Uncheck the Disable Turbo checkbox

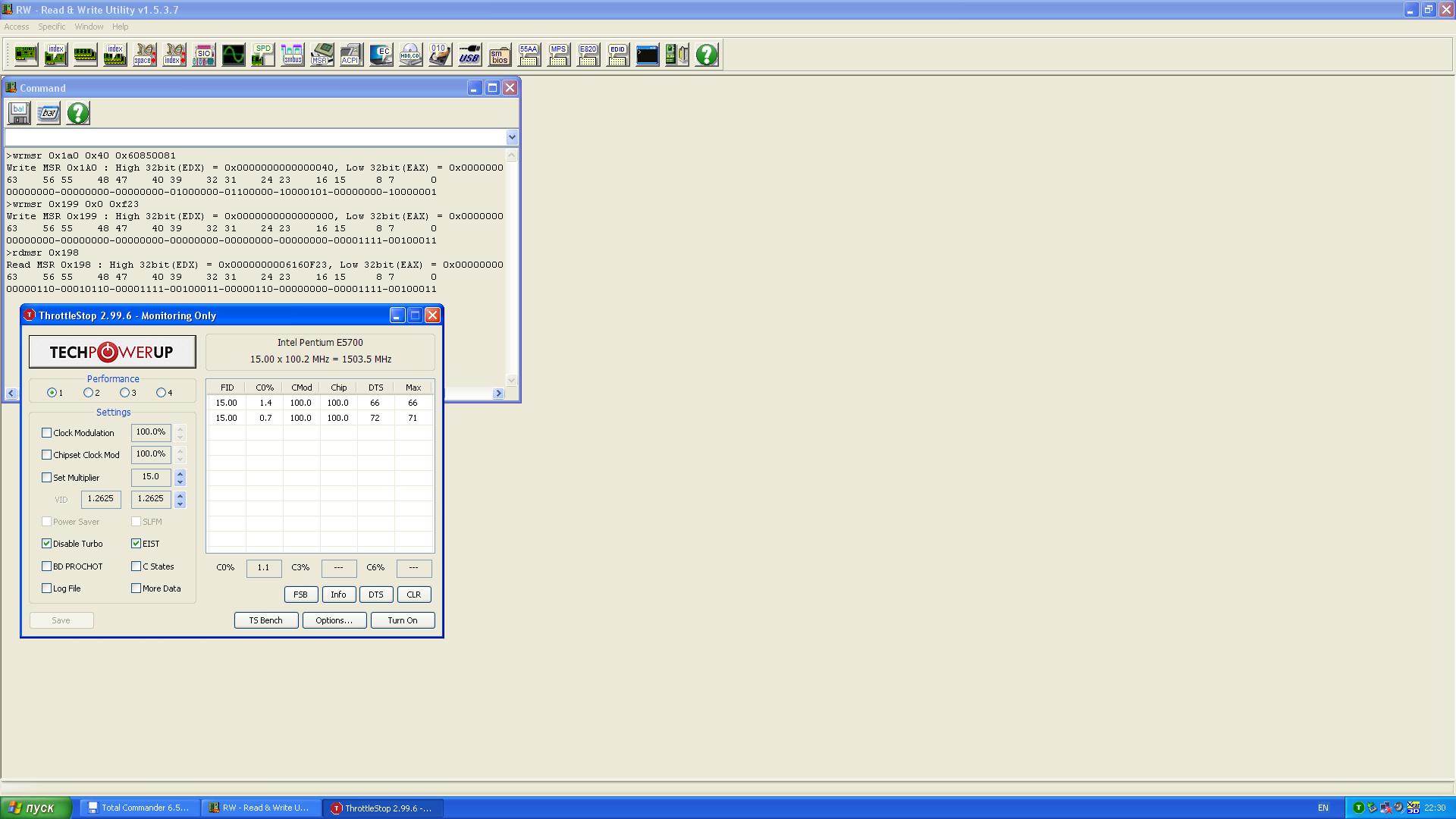click(47, 544)
